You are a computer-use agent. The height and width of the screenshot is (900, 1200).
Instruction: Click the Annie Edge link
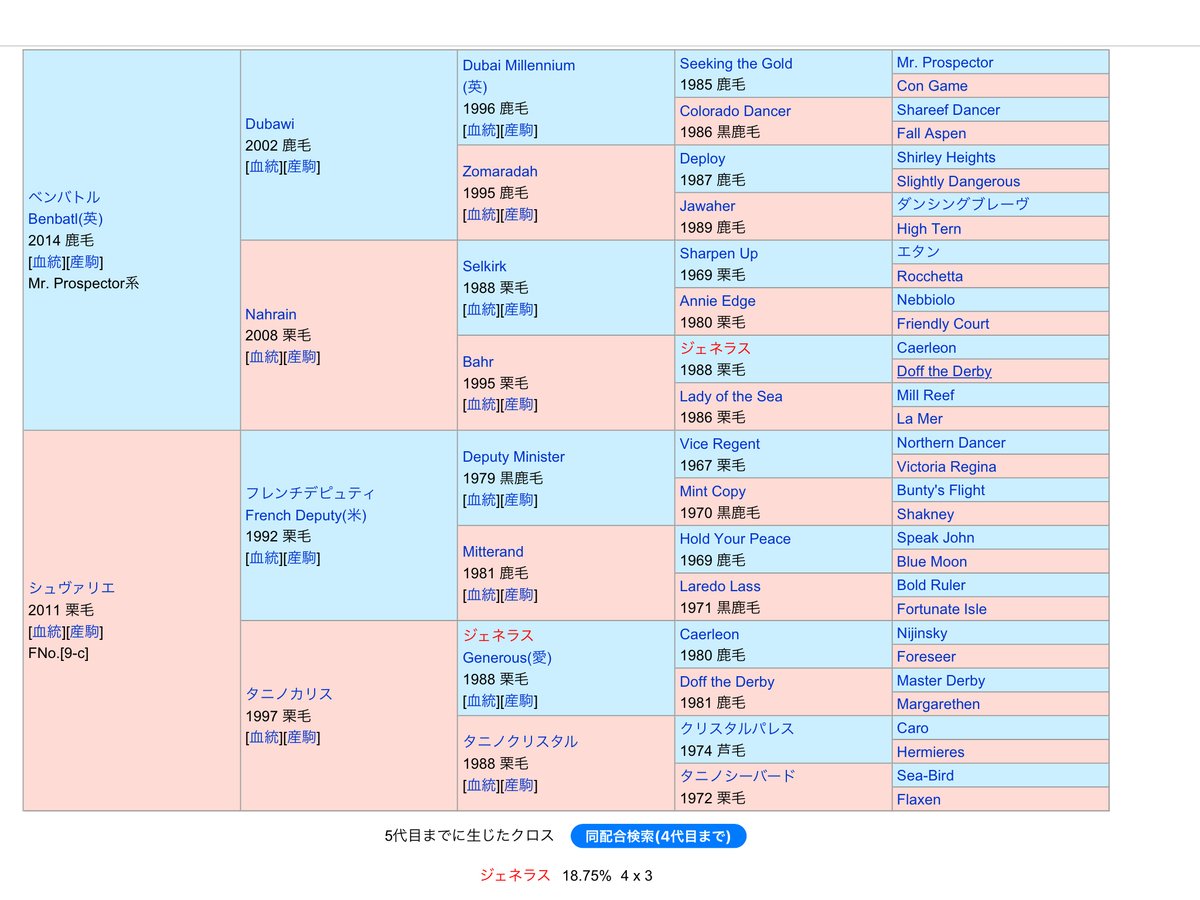(x=718, y=301)
